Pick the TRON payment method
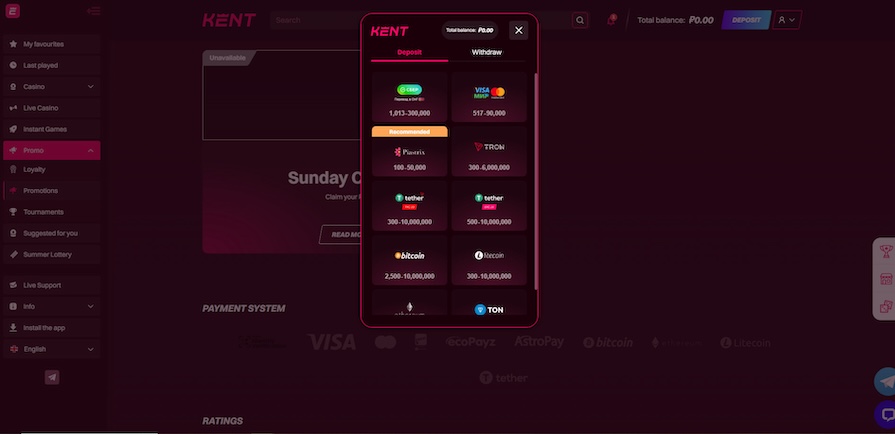The width and height of the screenshot is (895, 434). (x=489, y=152)
